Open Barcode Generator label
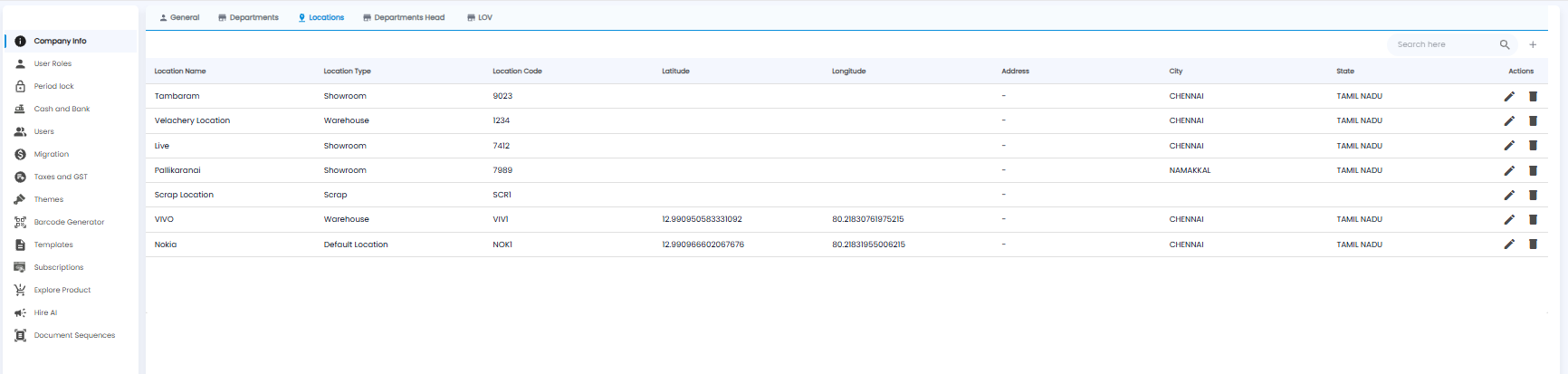The height and width of the screenshot is (374, 1568). point(69,222)
